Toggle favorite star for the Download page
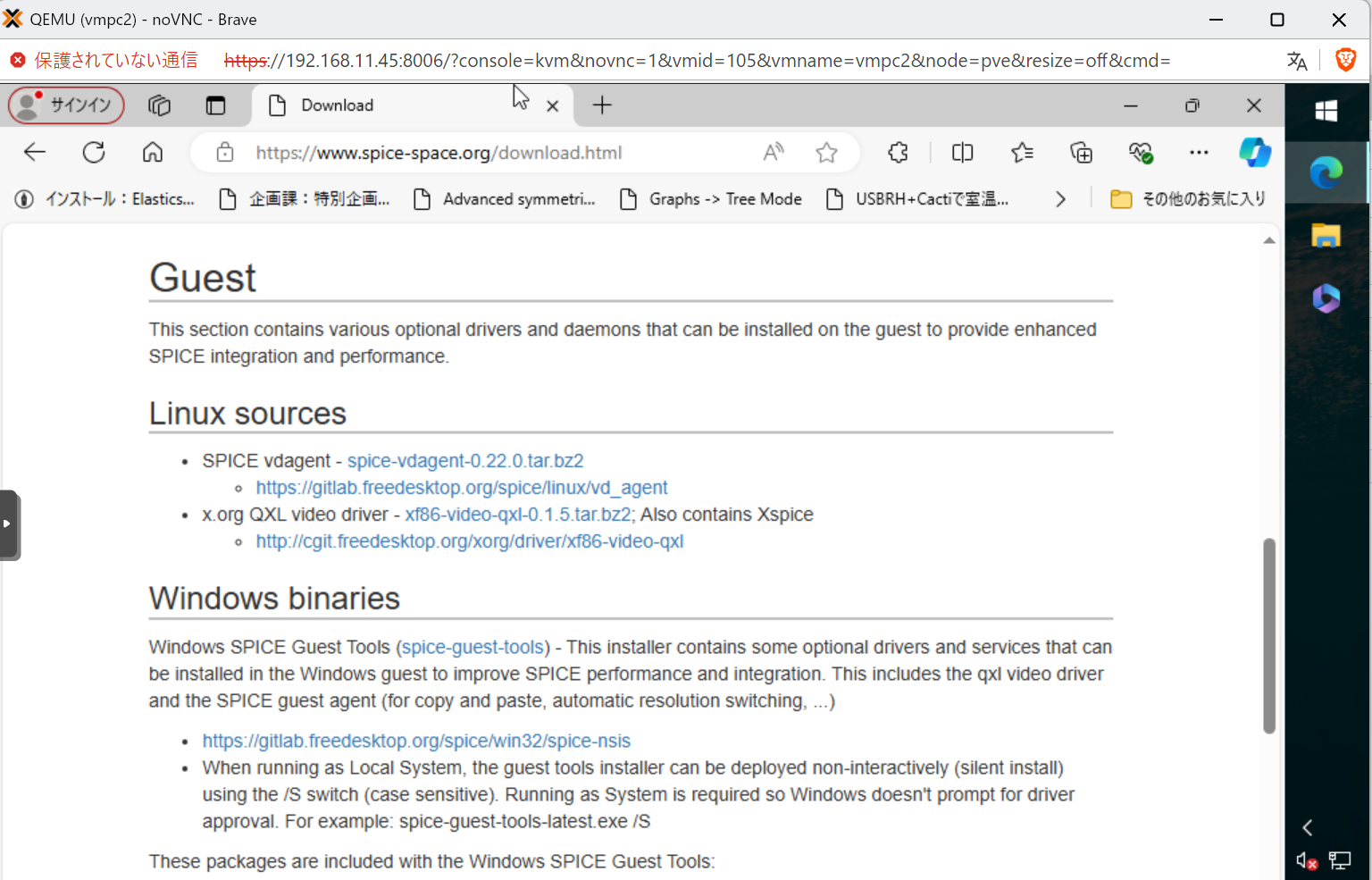1372x880 pixels. pos(827,152)
